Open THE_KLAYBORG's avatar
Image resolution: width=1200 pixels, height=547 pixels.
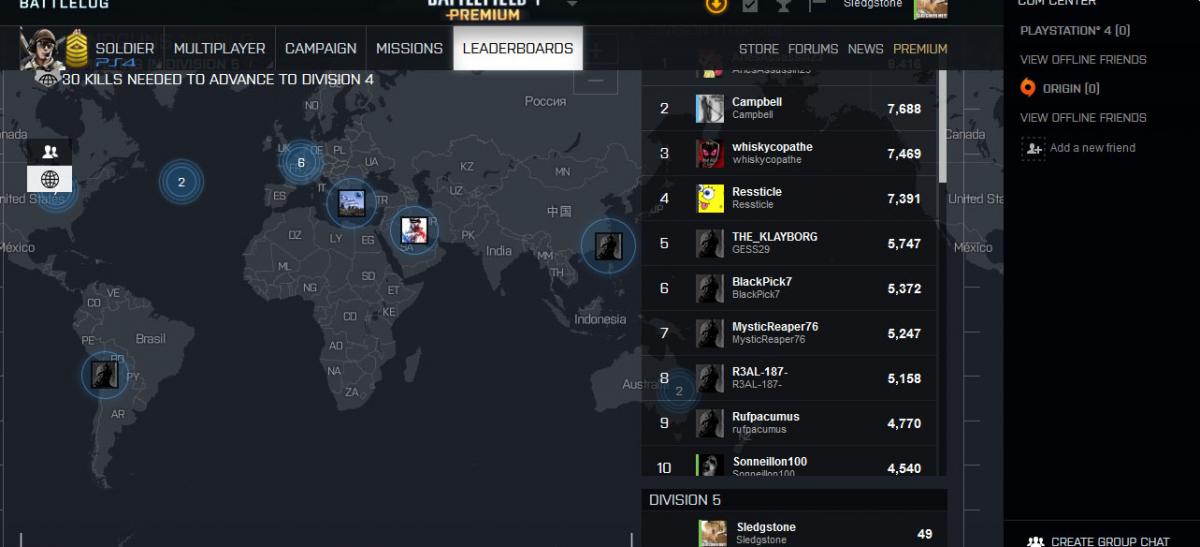(710, 243)
